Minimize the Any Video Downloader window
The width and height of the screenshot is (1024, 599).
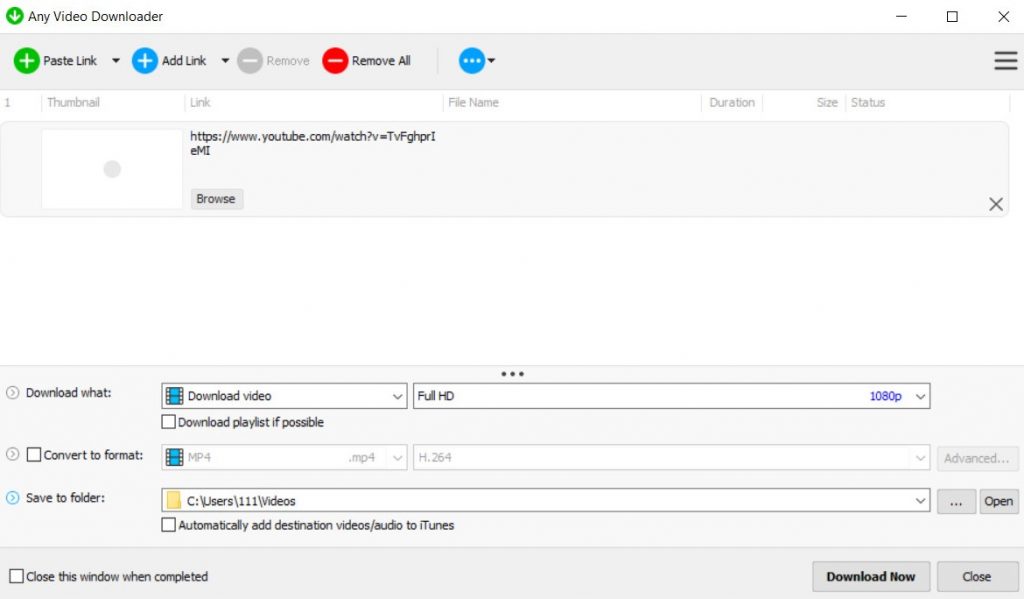(901, 16)
